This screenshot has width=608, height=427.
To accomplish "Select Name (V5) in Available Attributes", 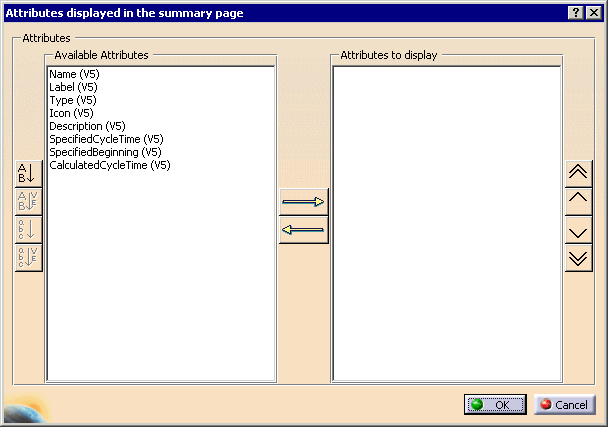I will (74, 75).
